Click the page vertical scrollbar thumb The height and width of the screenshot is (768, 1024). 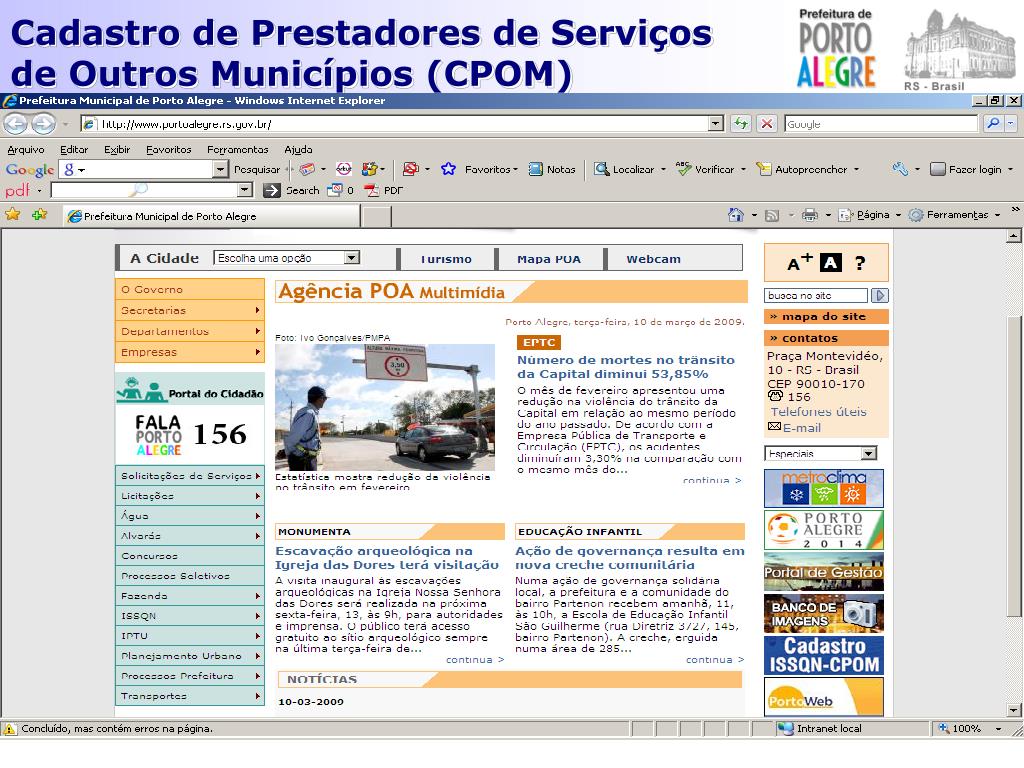1014,465
